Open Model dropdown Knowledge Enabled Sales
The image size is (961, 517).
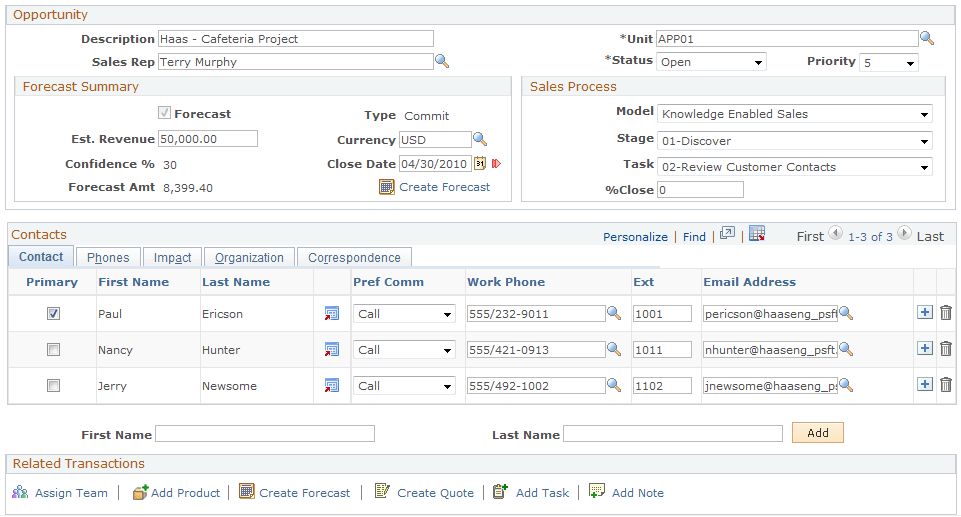click(795, 114)
